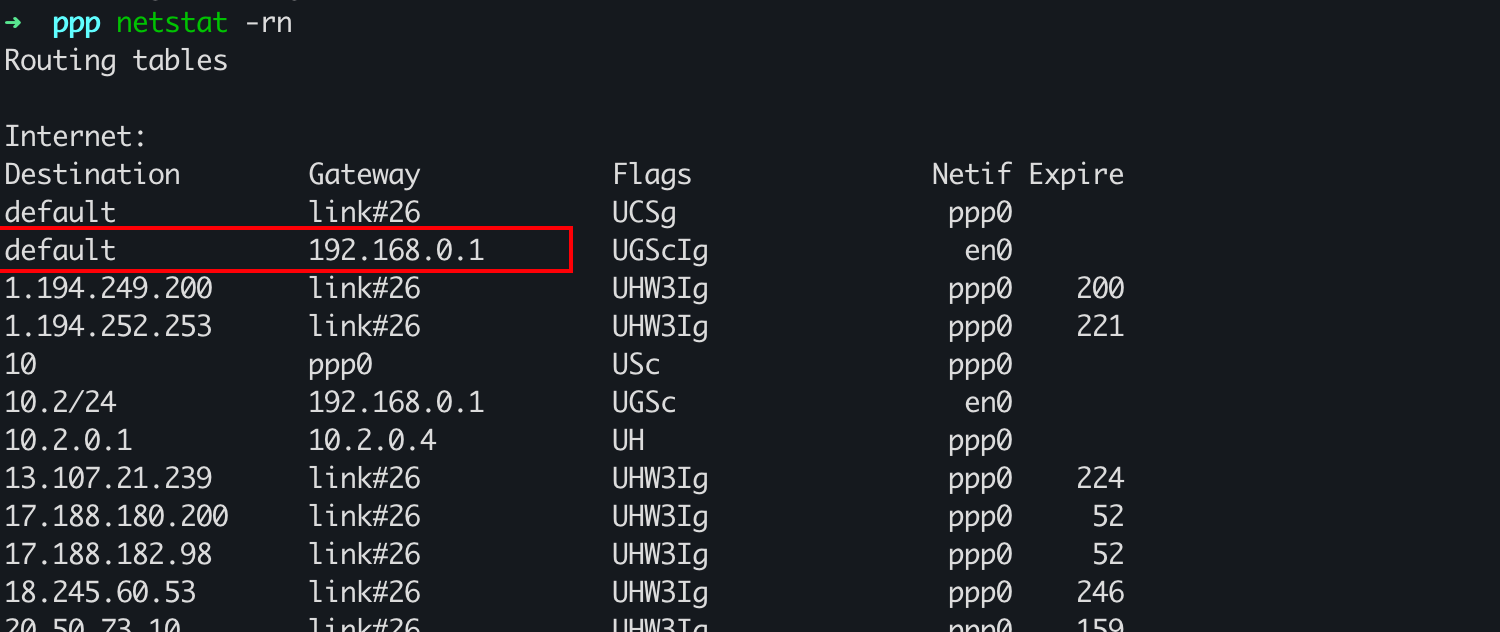
Task: Click the "Expire" column header
Action: click(1076, 175)
